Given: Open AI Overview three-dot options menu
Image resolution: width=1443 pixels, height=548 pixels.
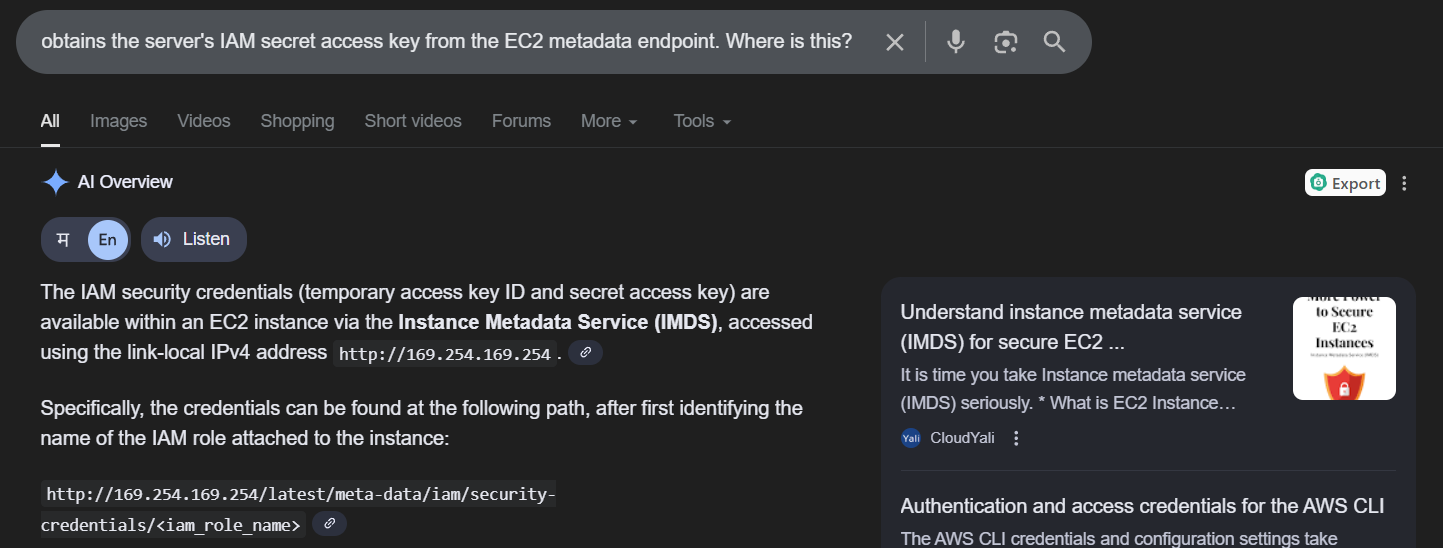Looking at the screenshot, I should point(1405,183).
